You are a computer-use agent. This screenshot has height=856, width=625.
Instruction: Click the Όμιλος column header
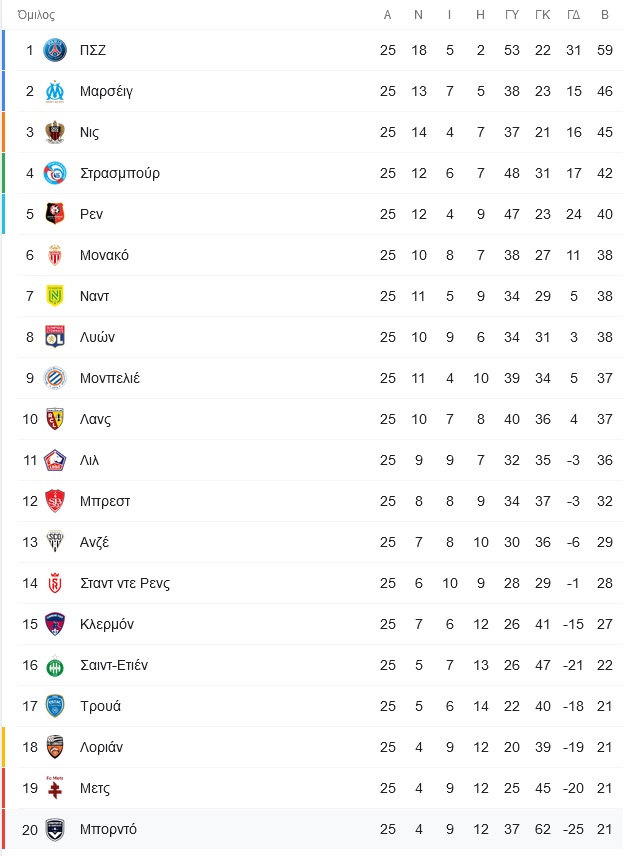(x=36, y=15)
